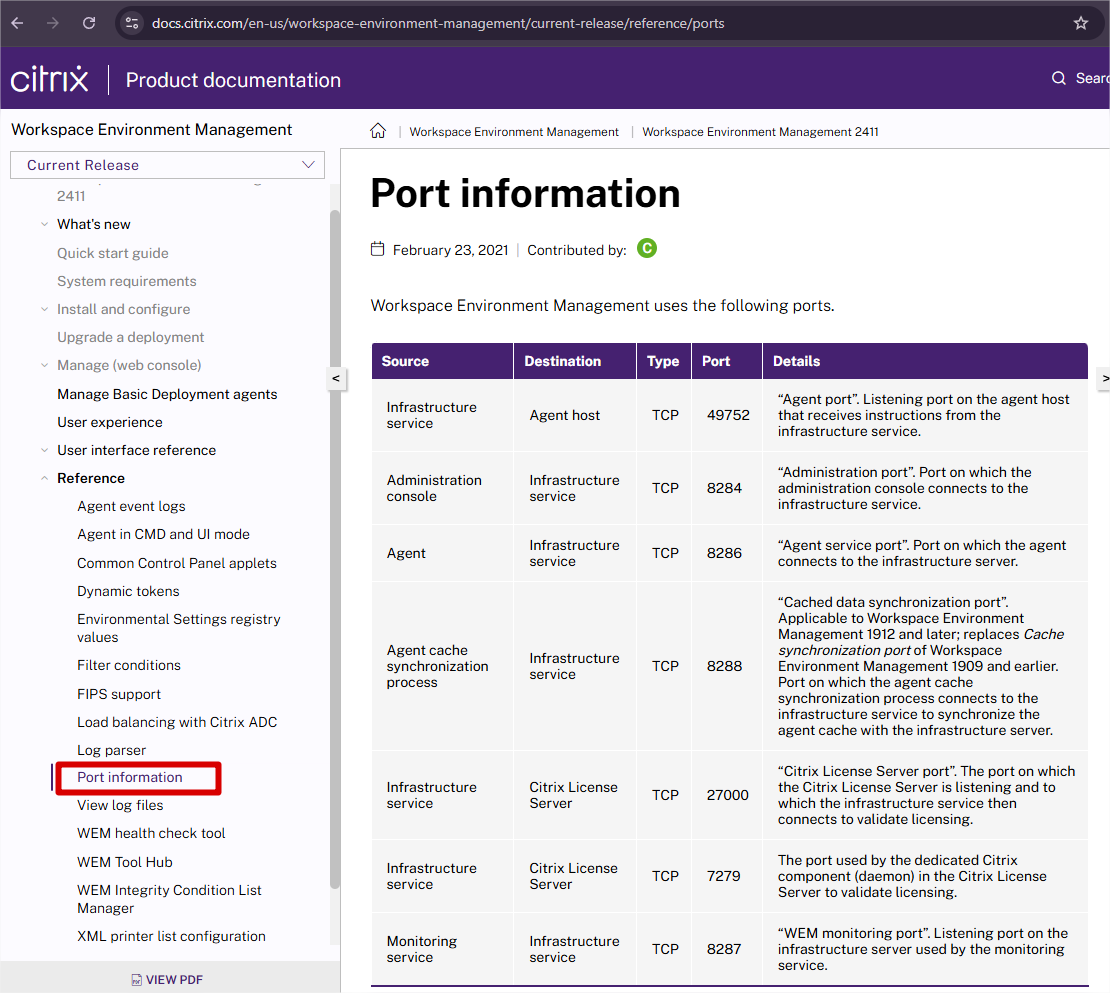The height and width of the screenshot is (993, 1110).
Task: Open search with the magnifier icon
Action: (1058, 79)
